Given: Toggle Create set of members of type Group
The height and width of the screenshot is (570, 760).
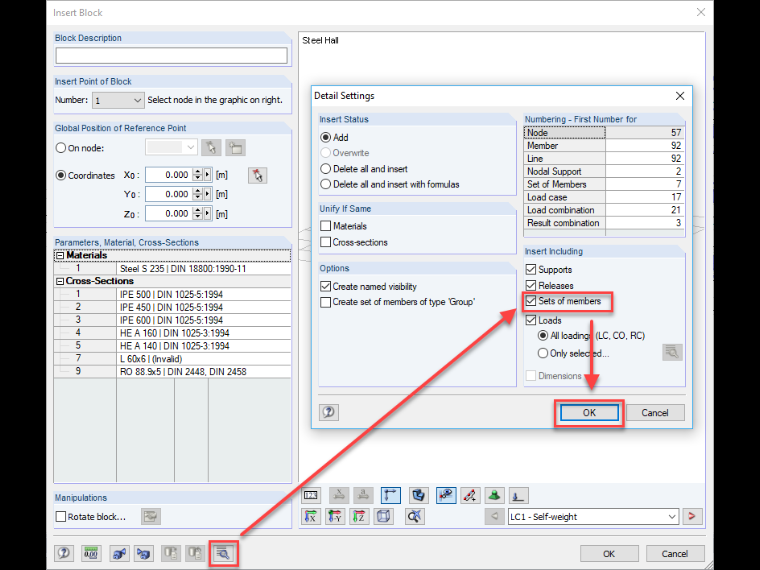Looking at the screenshot, I should (x=326, y=302).
